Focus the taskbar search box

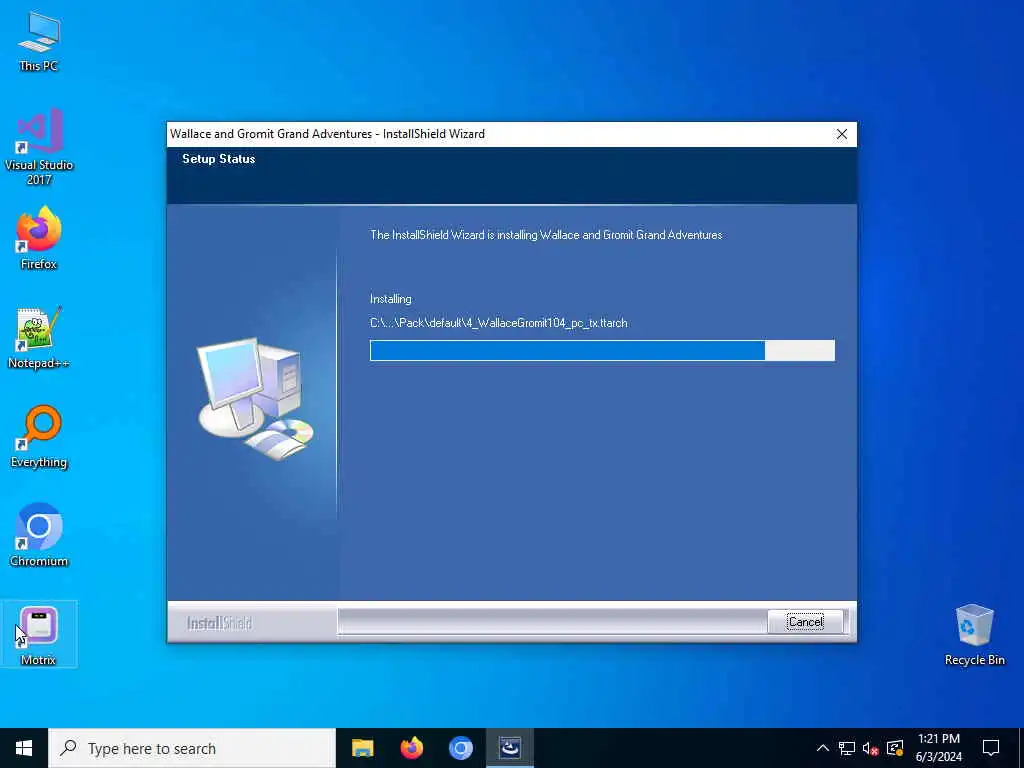pyautogui.click(x=192, y=748)
